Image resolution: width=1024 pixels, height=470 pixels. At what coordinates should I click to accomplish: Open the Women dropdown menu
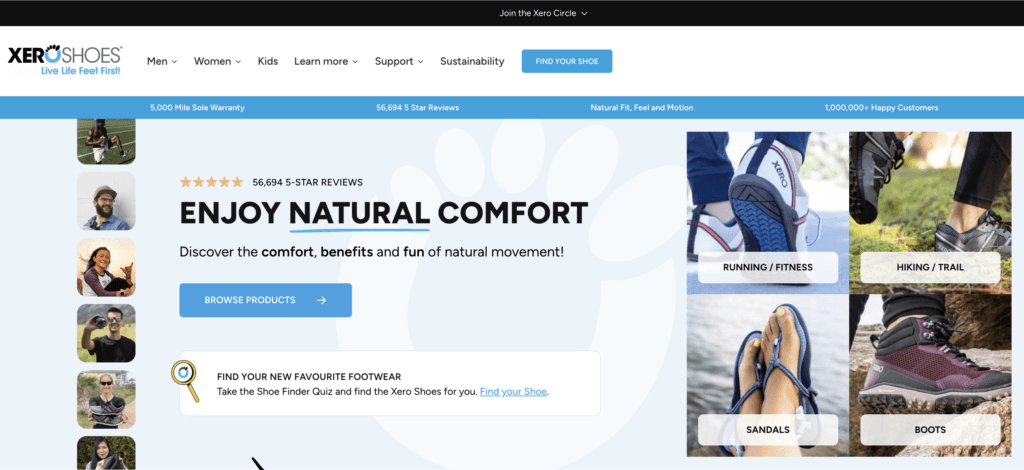(217, 61)
